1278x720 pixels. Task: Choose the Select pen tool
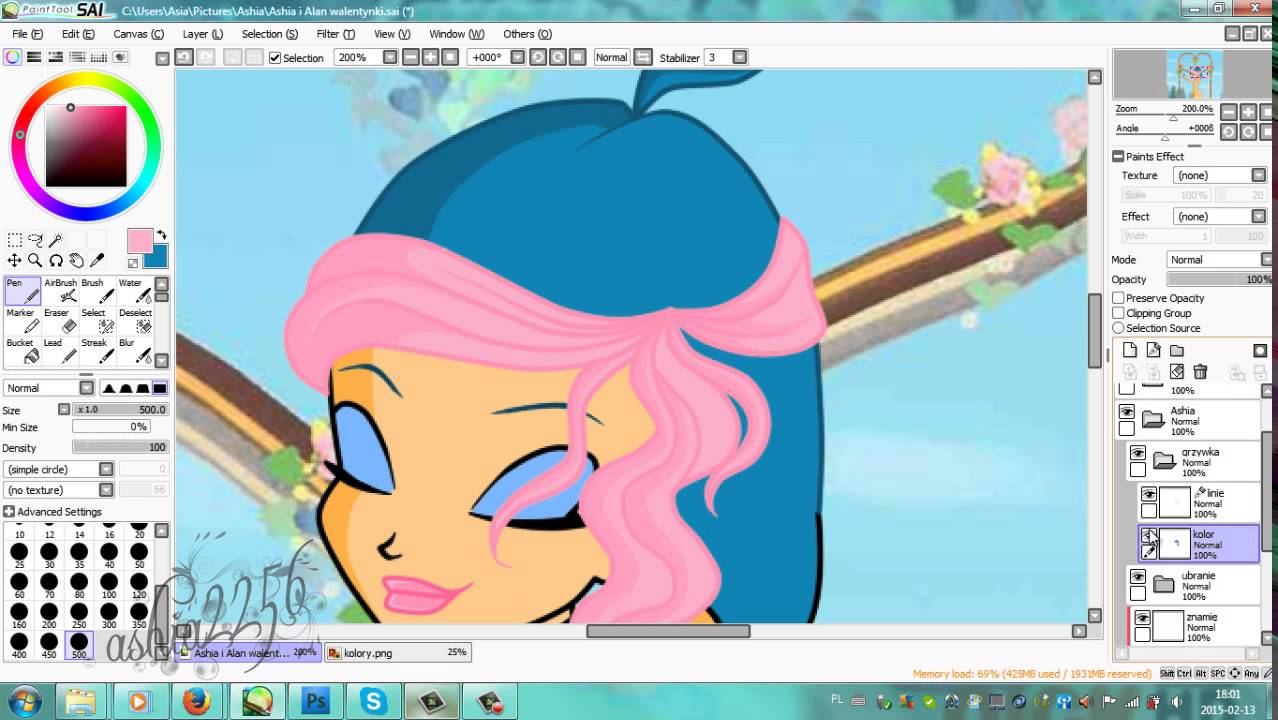(97, 321)
